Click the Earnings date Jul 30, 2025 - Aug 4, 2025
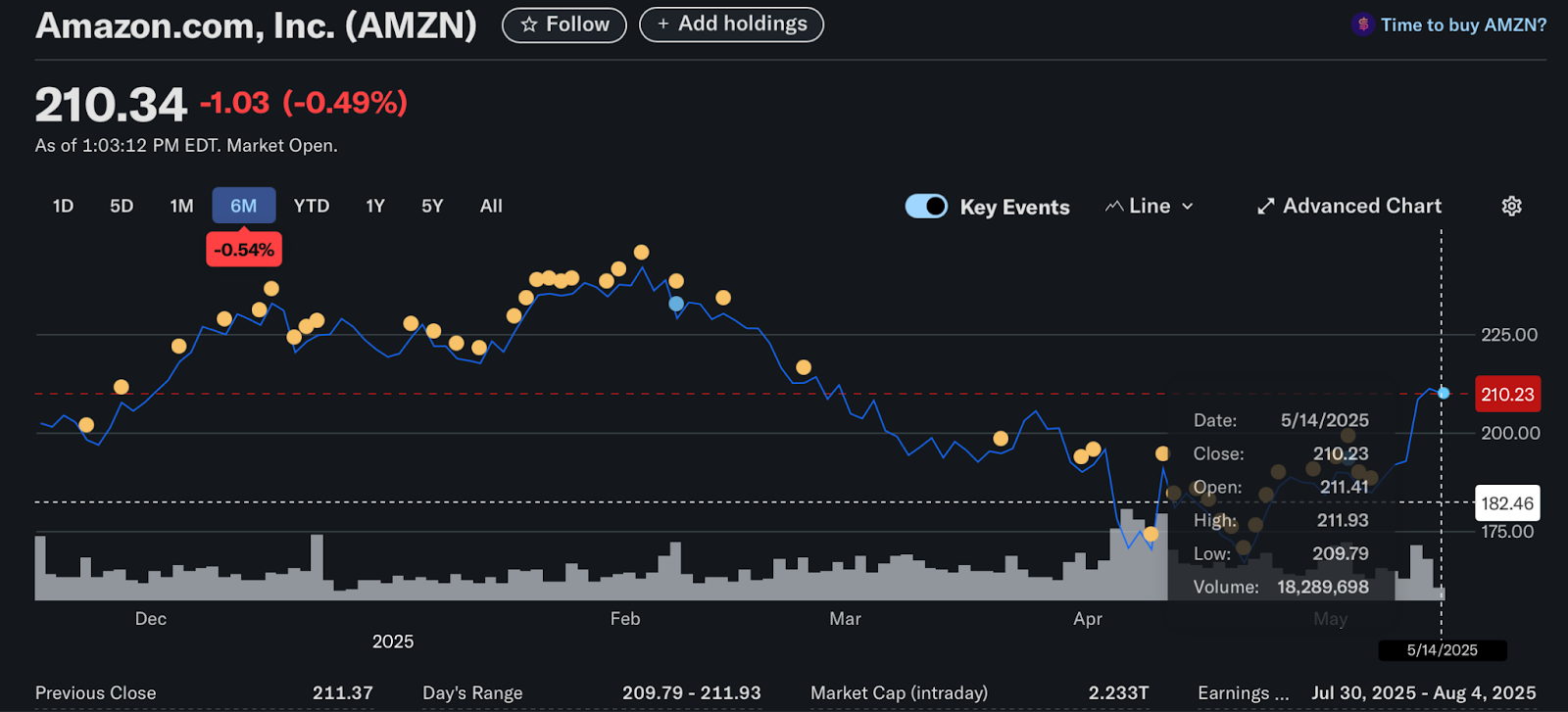The height and width of the screenshot is (712, 1568). coord(1424,693)
